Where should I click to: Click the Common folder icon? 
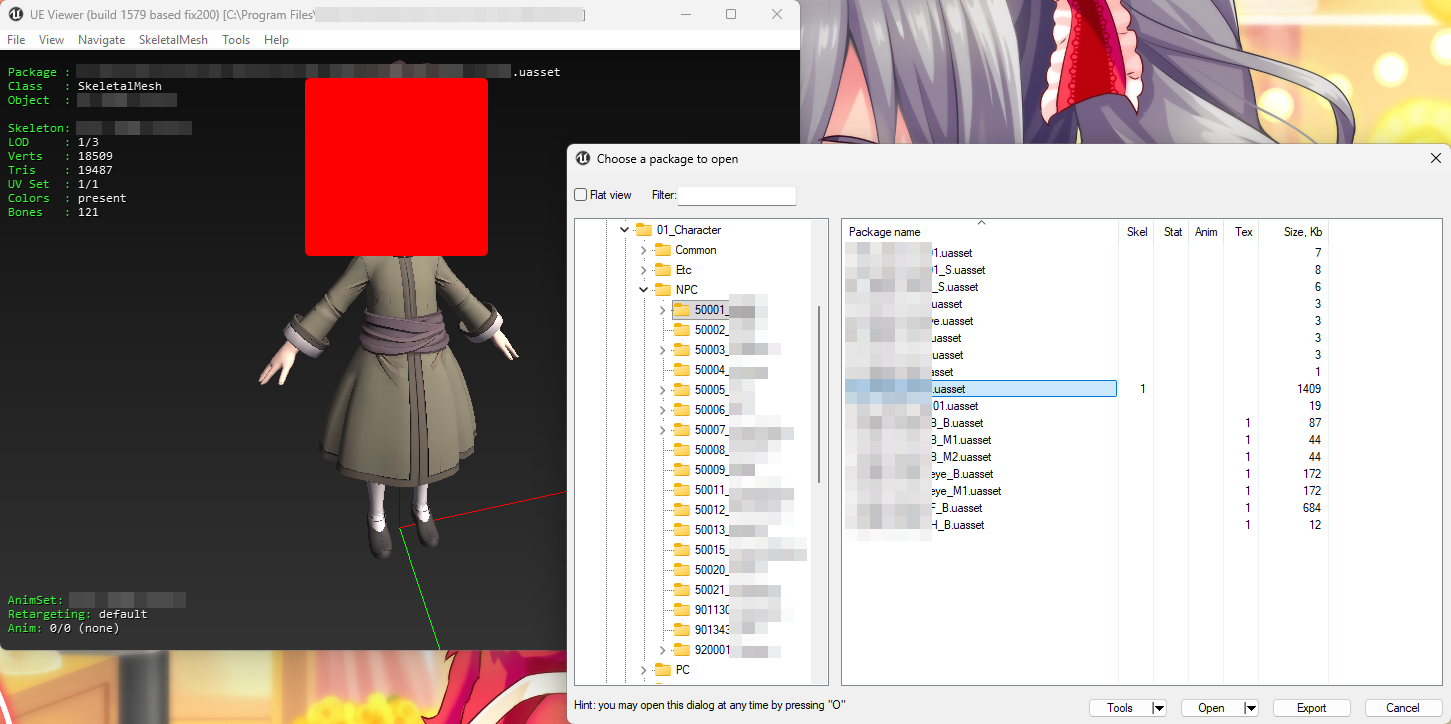(x=664, y=249)
